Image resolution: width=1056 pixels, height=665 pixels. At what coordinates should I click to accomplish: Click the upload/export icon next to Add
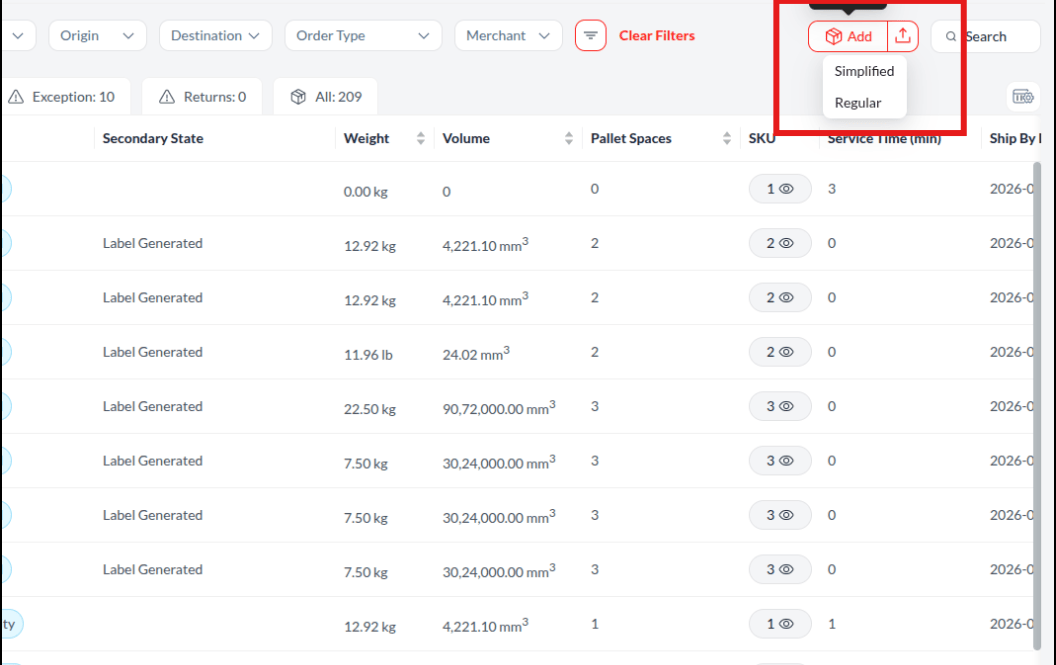pyautogui.click(x=903, y=36)
